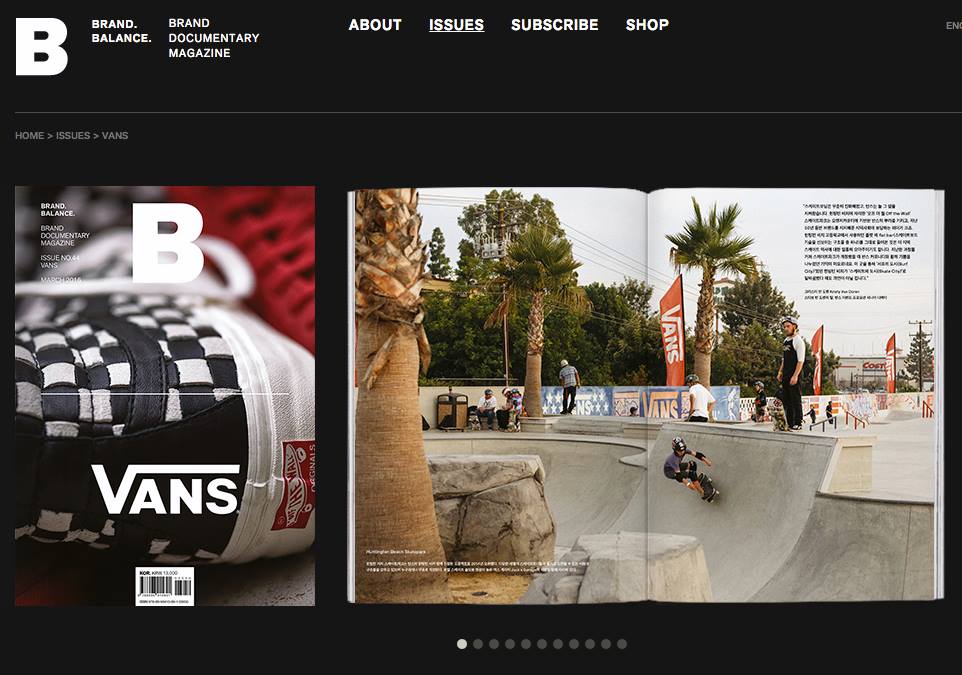This screenshot has width=962, height=675.
Task: Click the header "BRAND DOCUMENTARY MAGAZINE" text
Action: pyautogui.click(x=214, y=38)
